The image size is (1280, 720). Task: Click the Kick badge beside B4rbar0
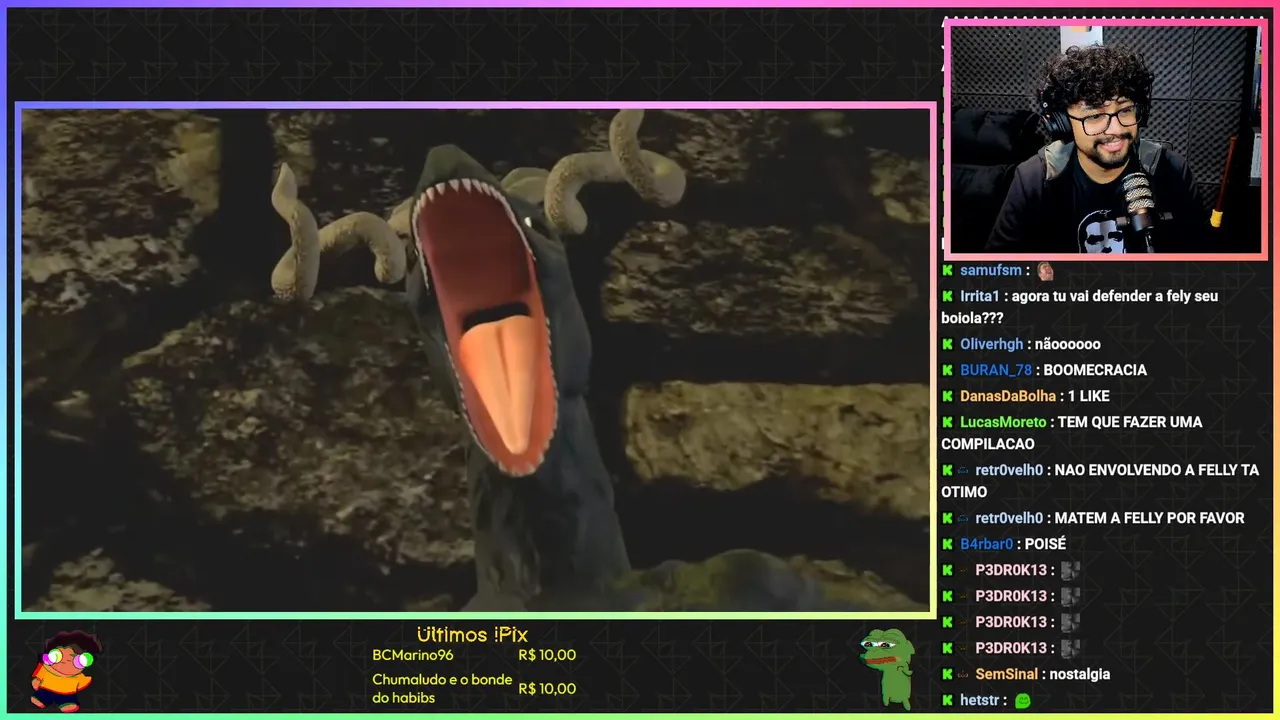[947, 544]
